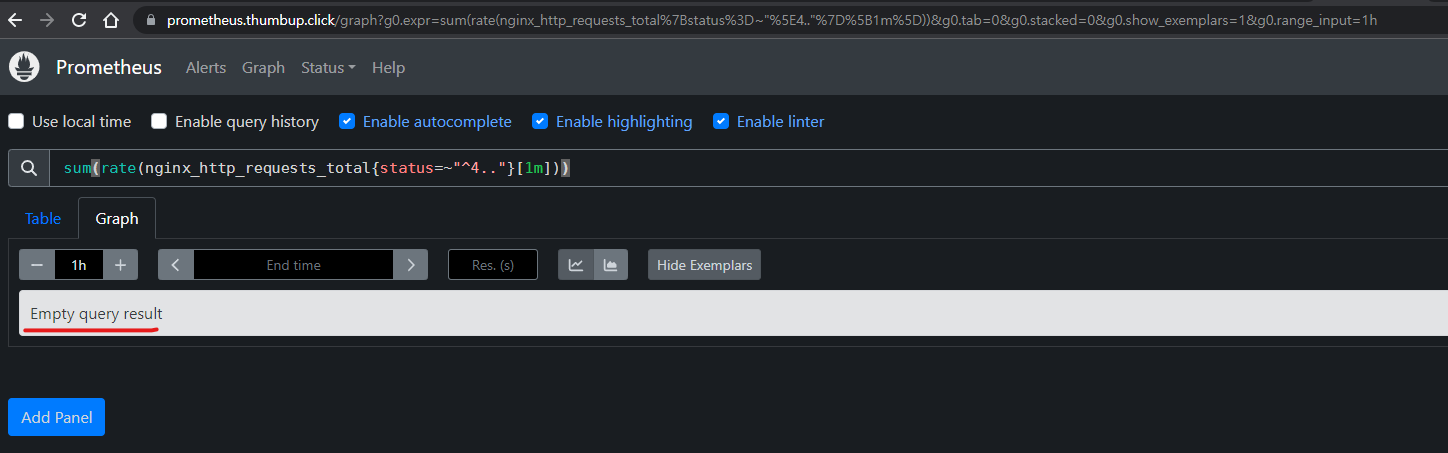The image size is (1448, 453).
Task: Click the Empty query result message
Action: (96, 313)
